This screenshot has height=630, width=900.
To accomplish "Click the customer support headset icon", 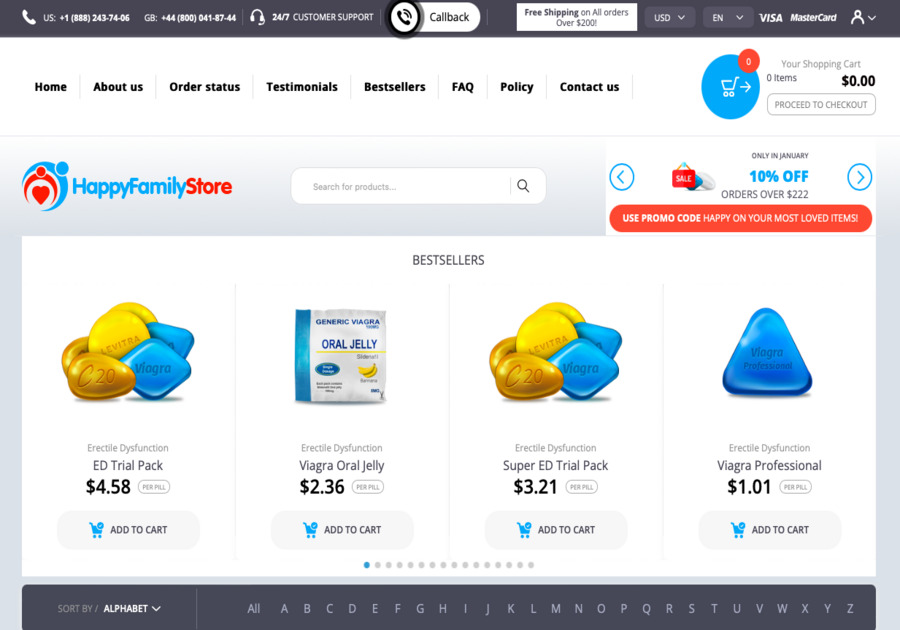I will [x=258, y=17].
